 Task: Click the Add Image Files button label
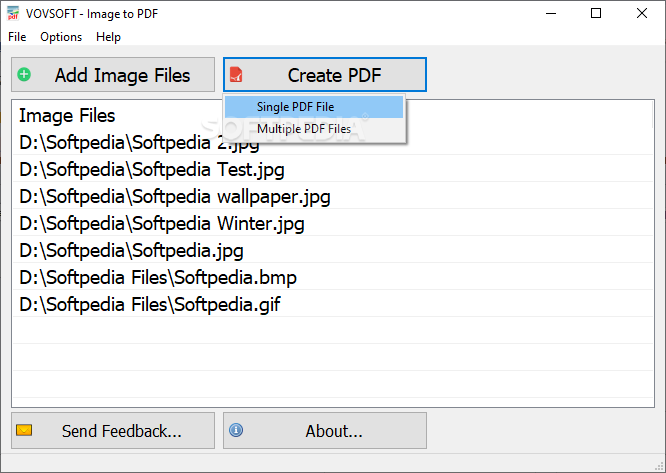122,75
